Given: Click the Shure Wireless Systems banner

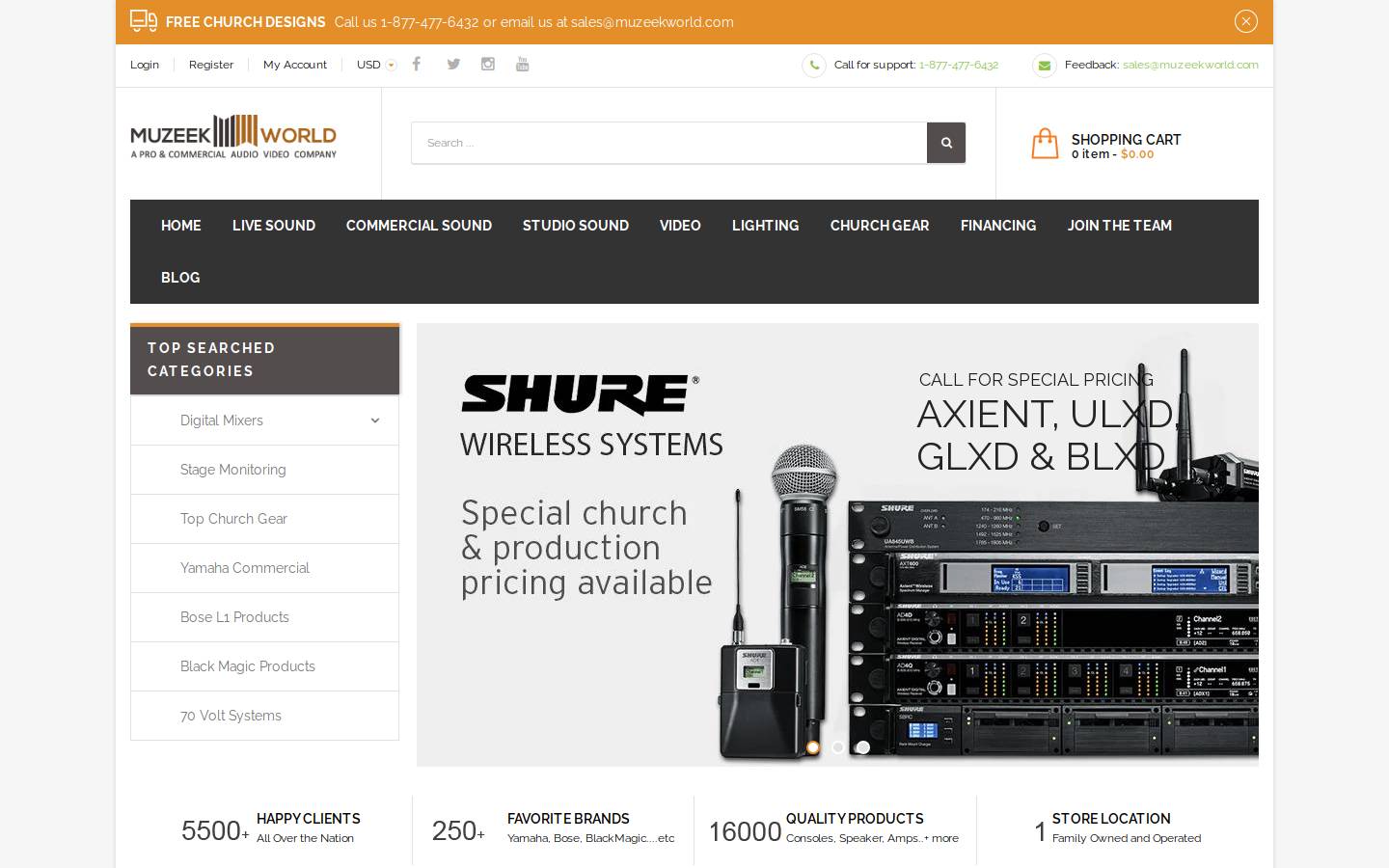Looking at the screenshot, I should point(837,545).
